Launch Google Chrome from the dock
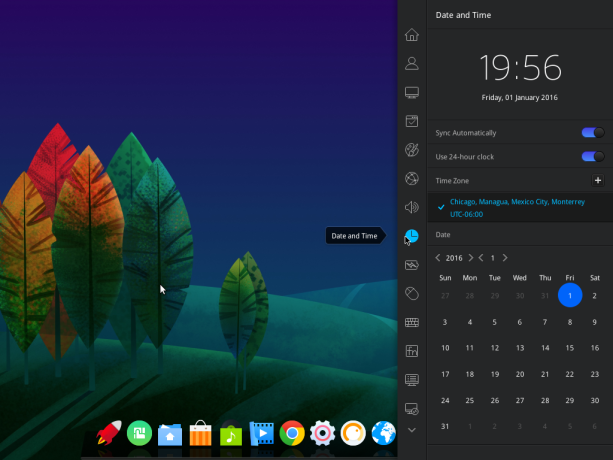 pyautogui.click(x=292, y=433)
